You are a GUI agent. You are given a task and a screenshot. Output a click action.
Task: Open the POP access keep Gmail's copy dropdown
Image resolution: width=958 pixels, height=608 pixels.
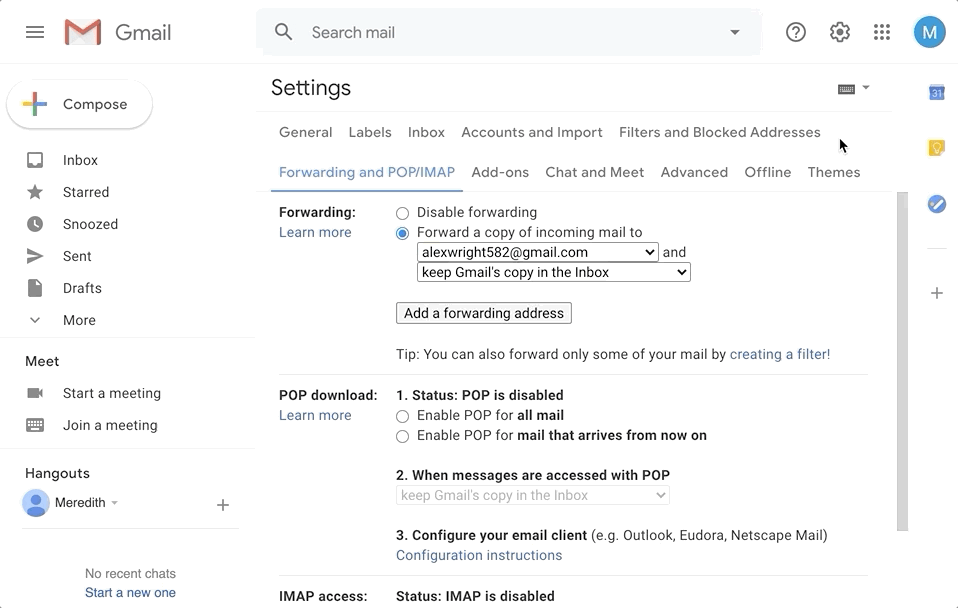(x=533, y=495)
